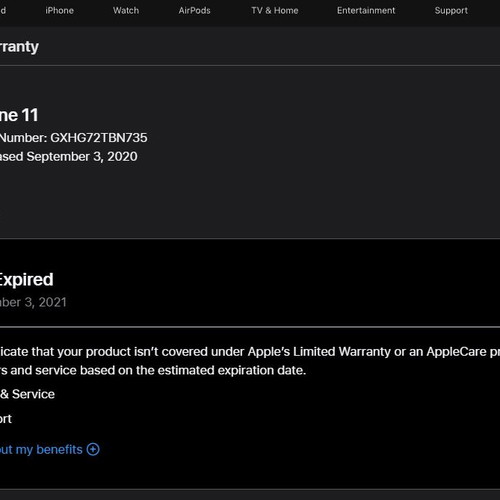This screenshot has height=500, width=500.
Task: Go to TV & Home in navigation
Action: (275, 10)
